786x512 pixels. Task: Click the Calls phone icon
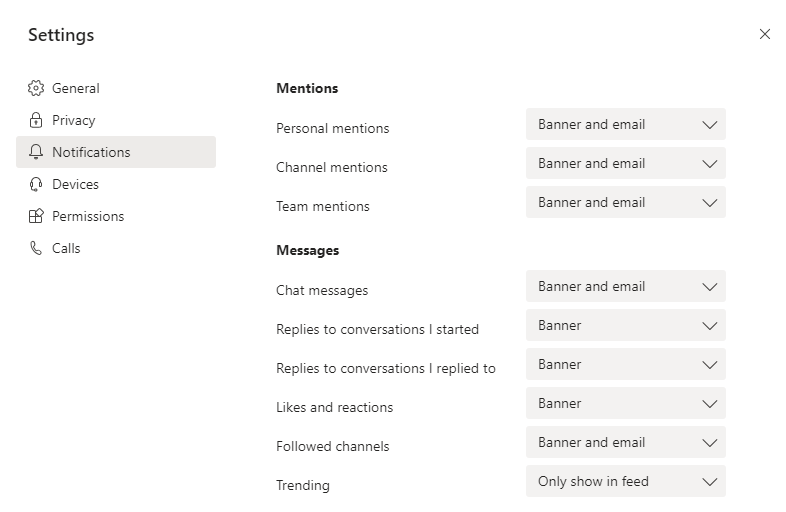pyautogui.click(x=36, y=248)
